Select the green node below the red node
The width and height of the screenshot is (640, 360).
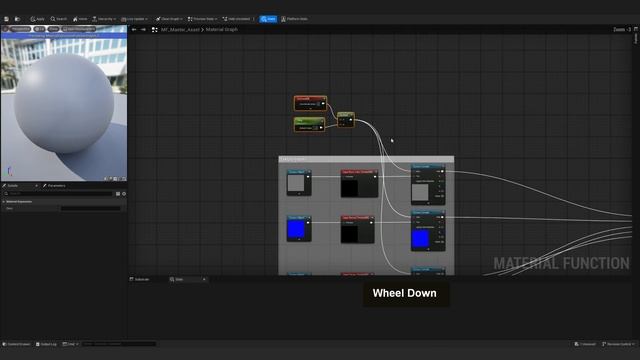[309, 124]
